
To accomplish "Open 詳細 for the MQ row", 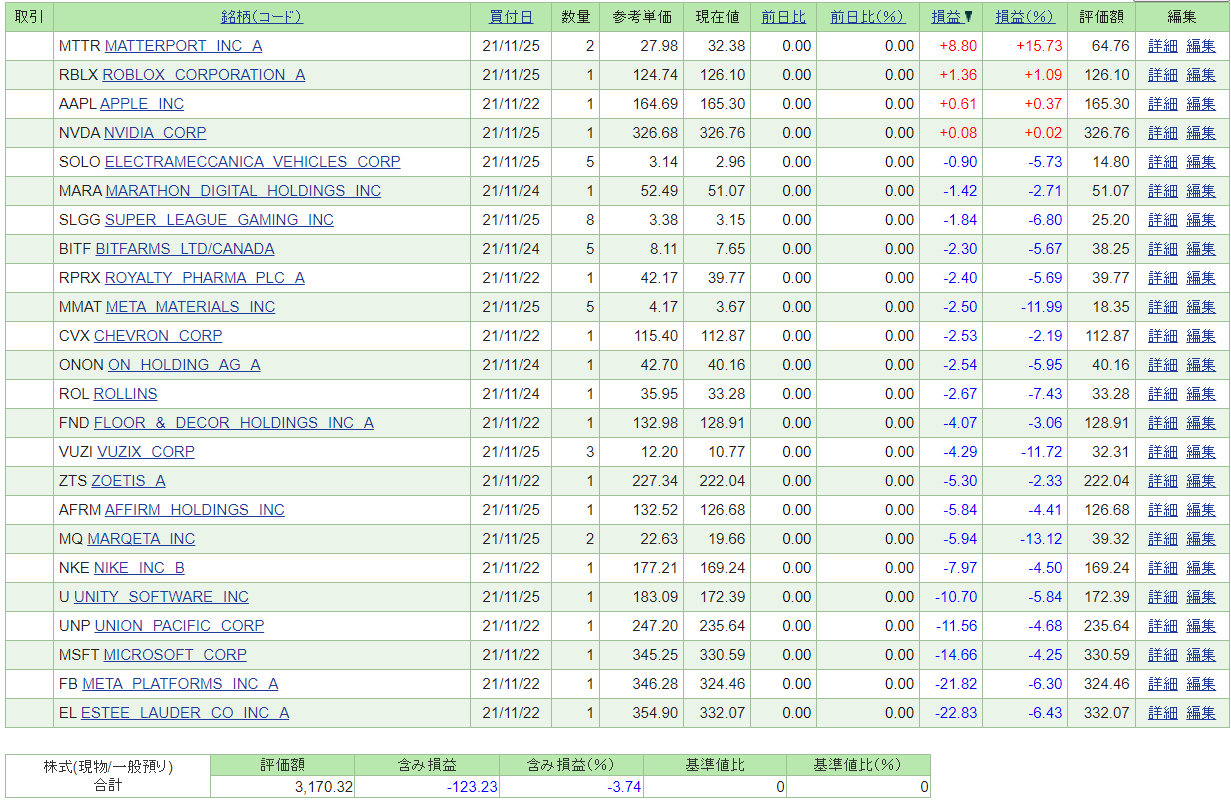I will click(x=1163, y=539).
